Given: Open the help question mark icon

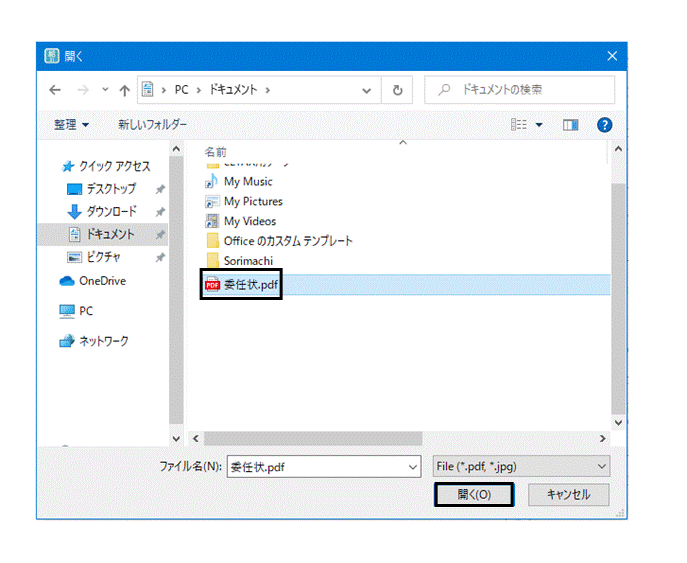Looking at the screenshot, I should tap(604, 125).
